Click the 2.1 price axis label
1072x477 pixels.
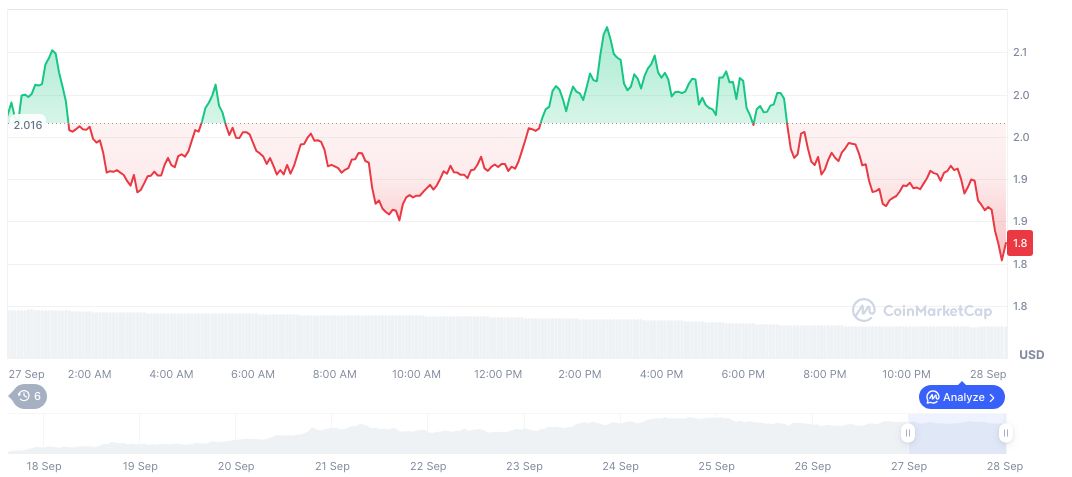pos(1020,52)
